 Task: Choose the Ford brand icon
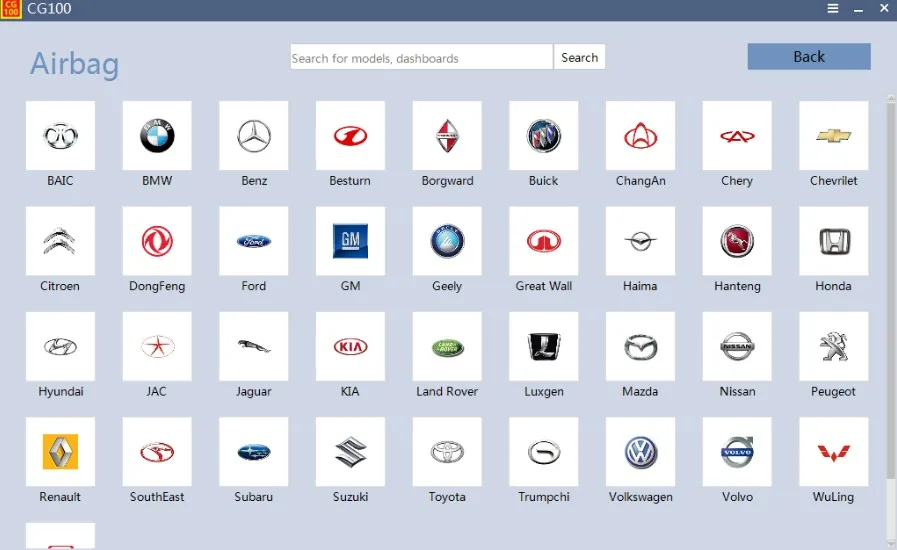[x=253, y=241]
